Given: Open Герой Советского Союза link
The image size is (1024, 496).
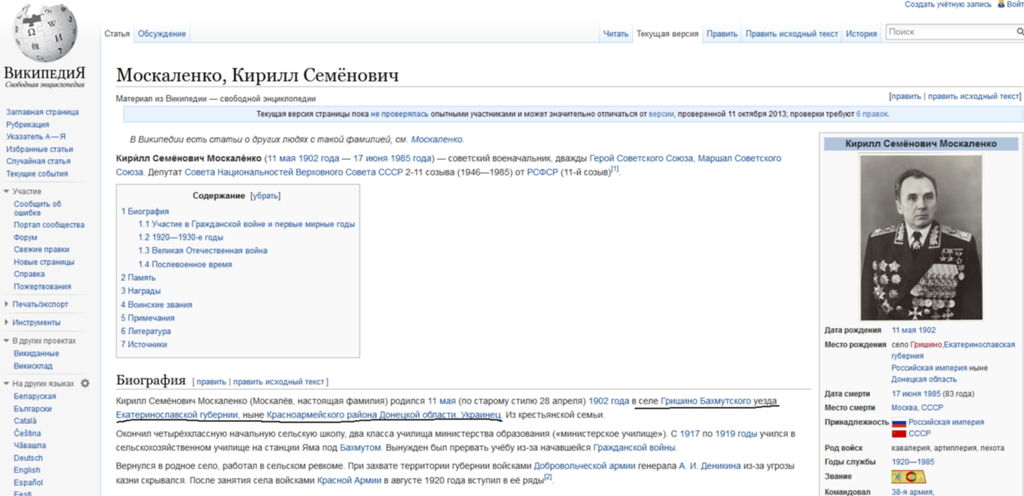Looking at the screenshot, I should tap(641, 159).
